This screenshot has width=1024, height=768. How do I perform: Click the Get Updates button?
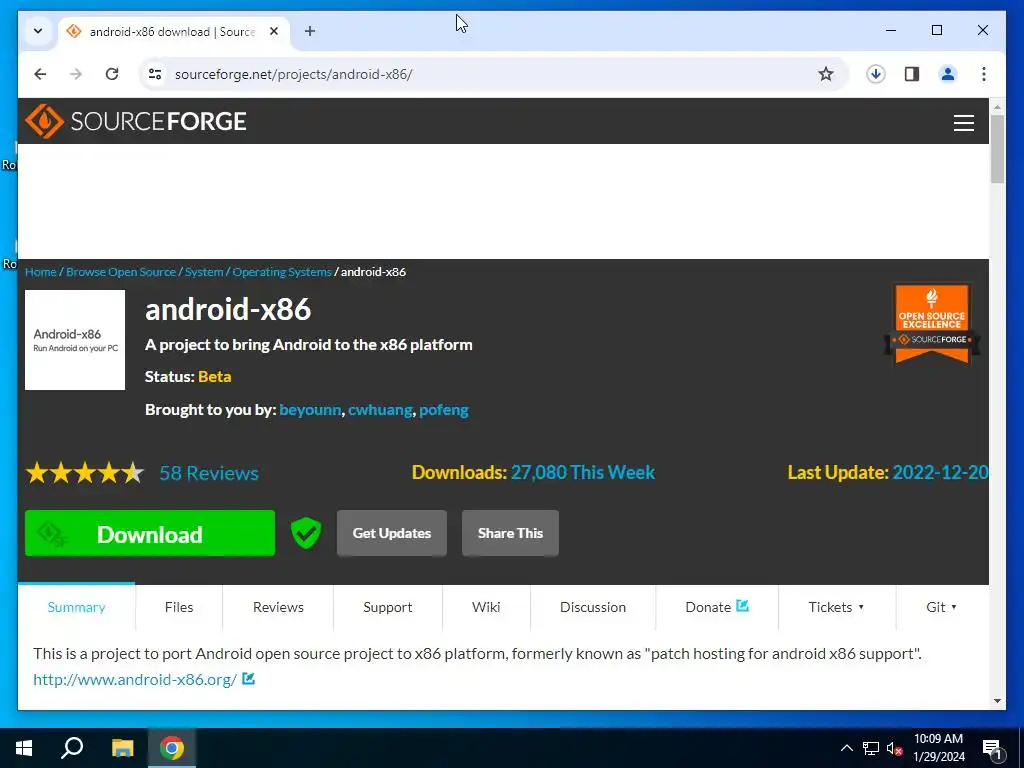[392, 533]
